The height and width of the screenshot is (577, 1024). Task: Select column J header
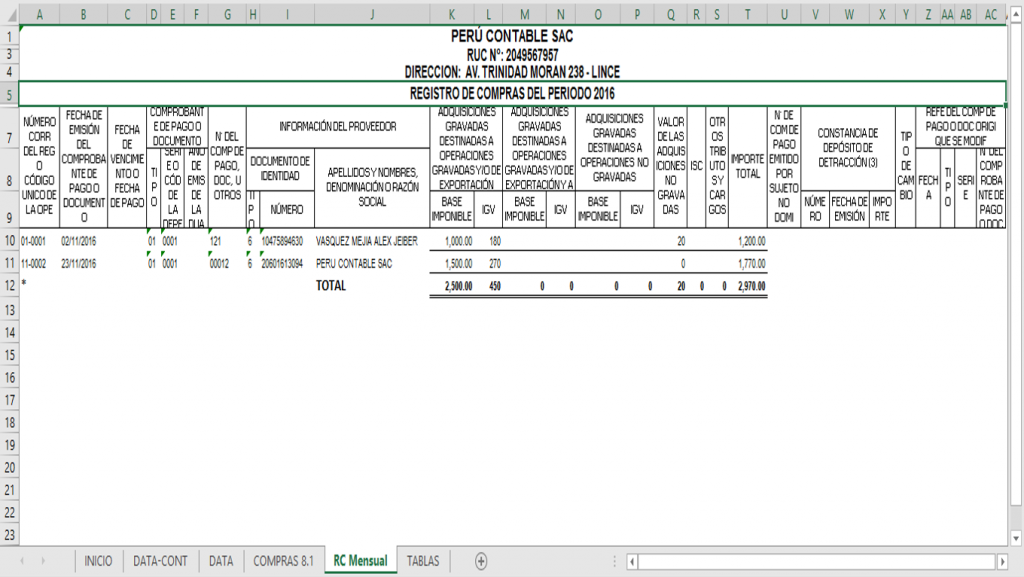372,15
